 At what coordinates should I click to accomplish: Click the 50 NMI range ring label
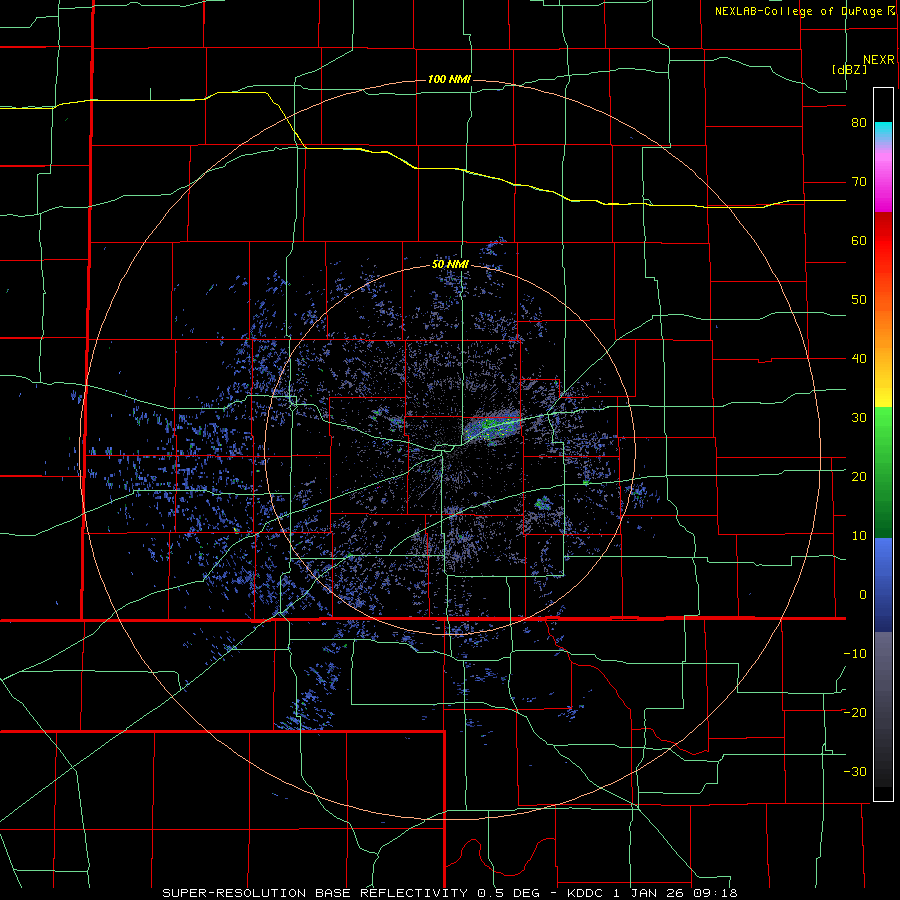tap(451, 265)
